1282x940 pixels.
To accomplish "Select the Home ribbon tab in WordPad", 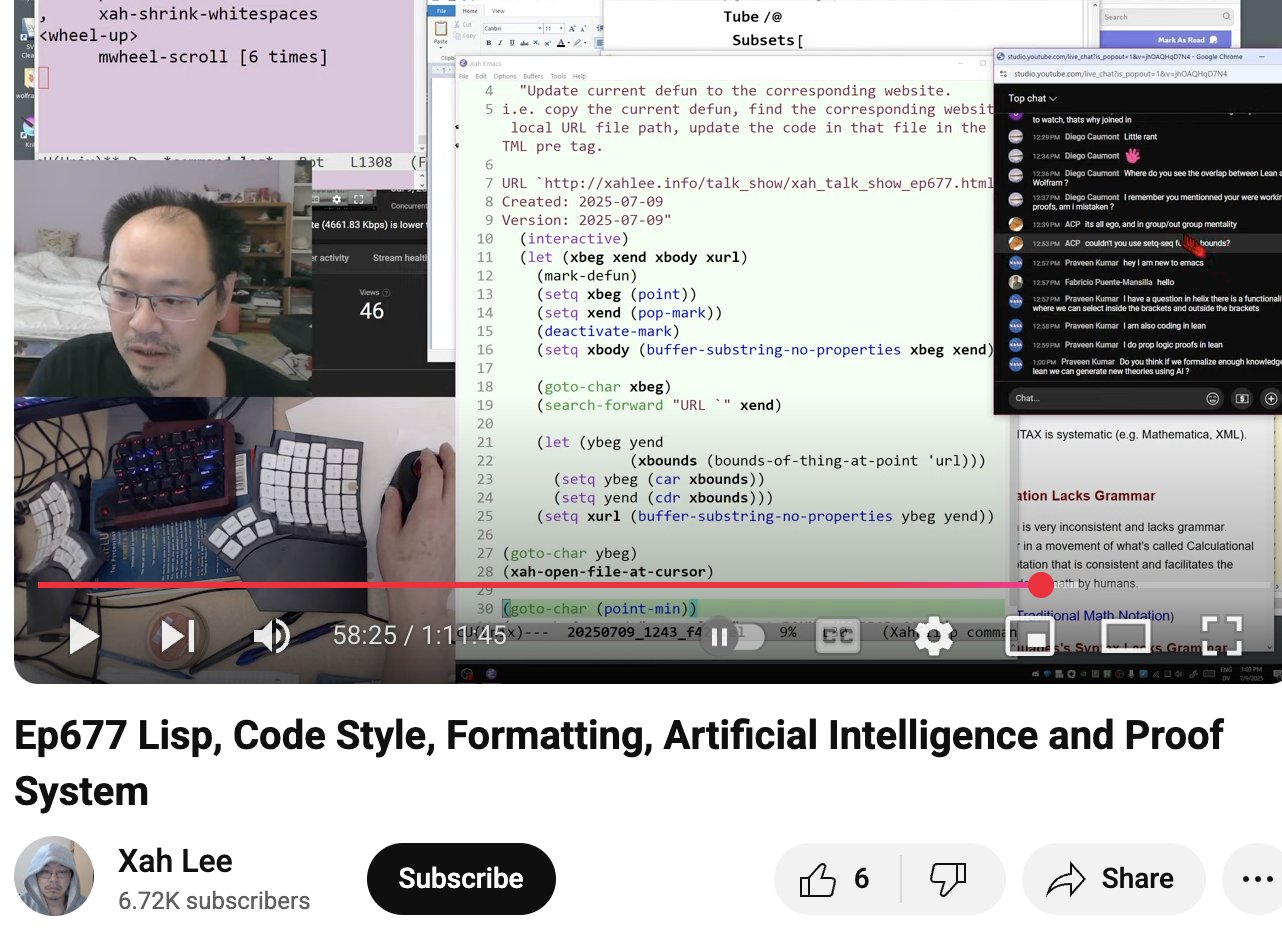I will point(470,11).
